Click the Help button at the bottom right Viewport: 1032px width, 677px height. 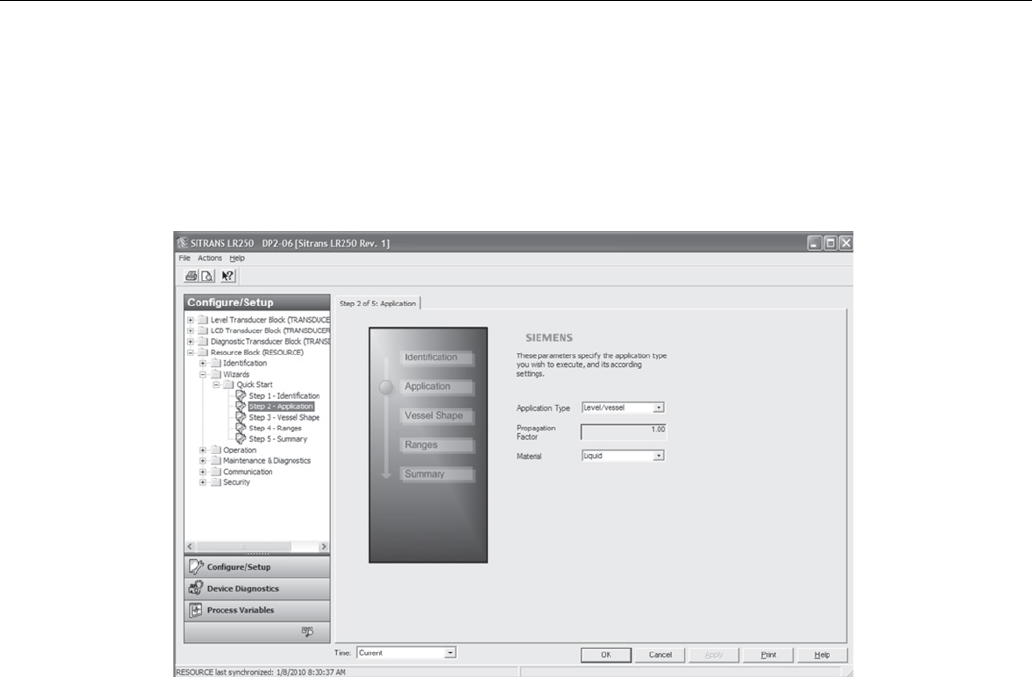[x=822, y=655]
